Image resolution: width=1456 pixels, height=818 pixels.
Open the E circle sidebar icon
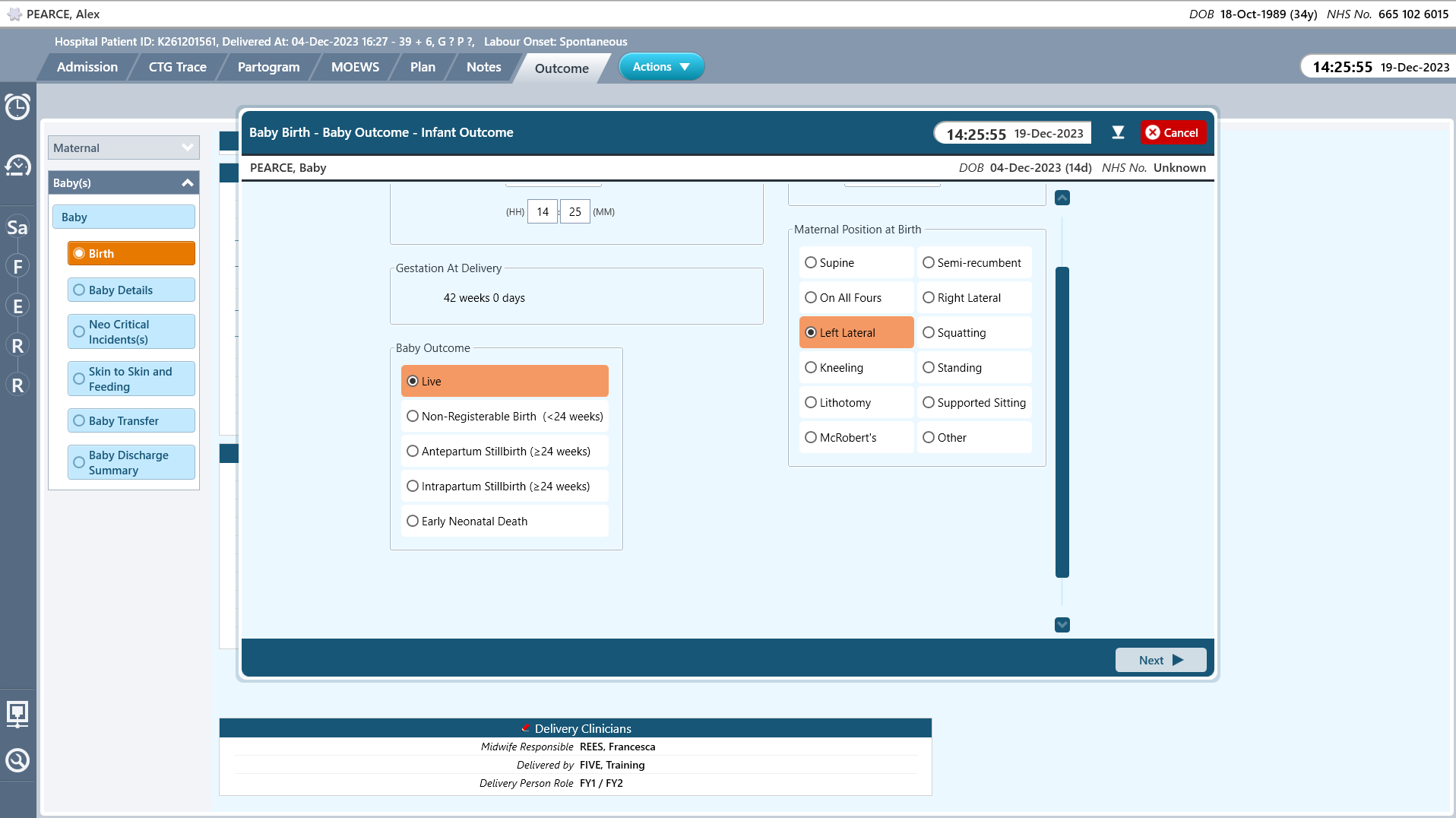click(x=17, y=306)
